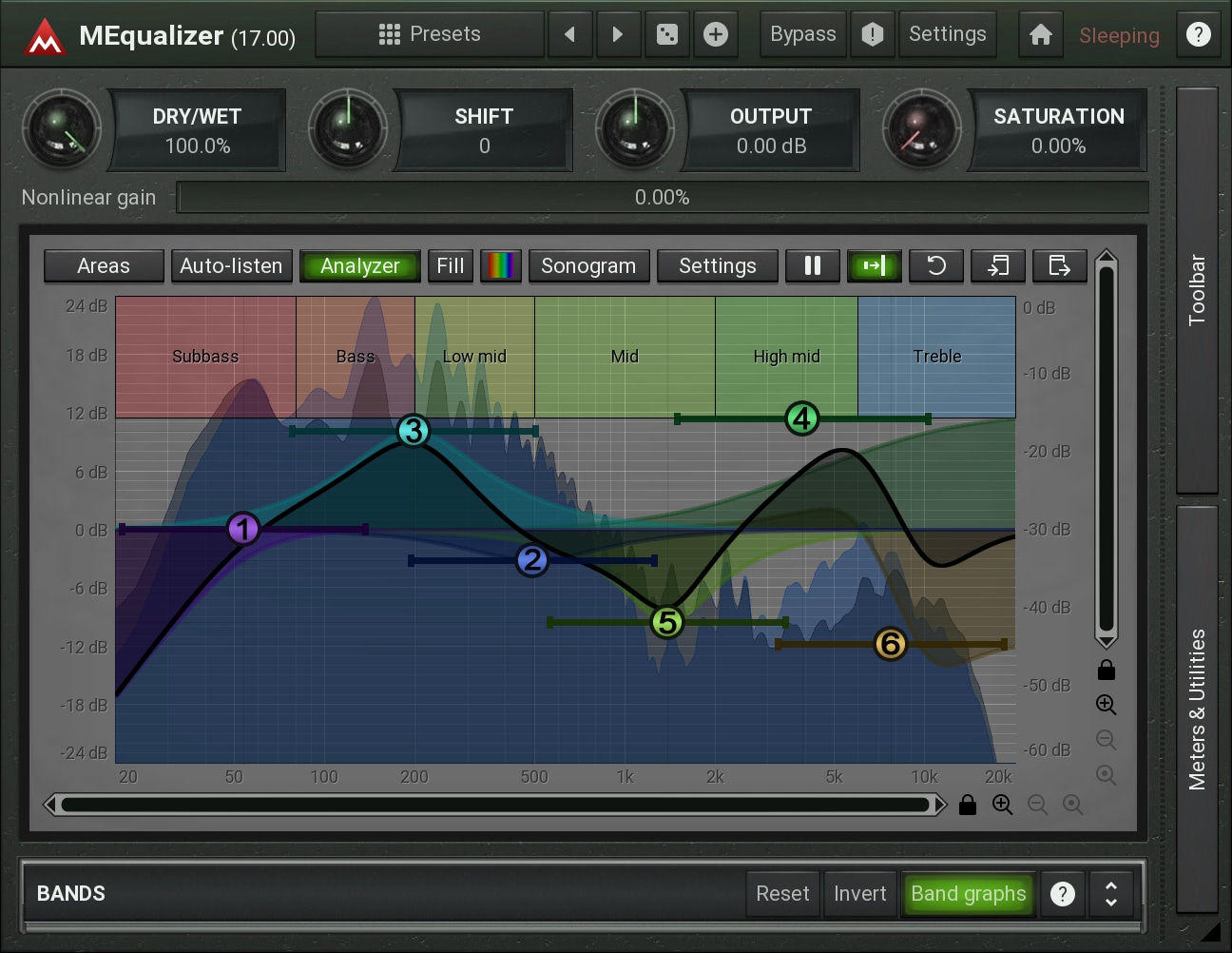The image size is (1232, 953).
Task: Click the vertical zoom-in magnifier icon
Action: coord(1106,705)
